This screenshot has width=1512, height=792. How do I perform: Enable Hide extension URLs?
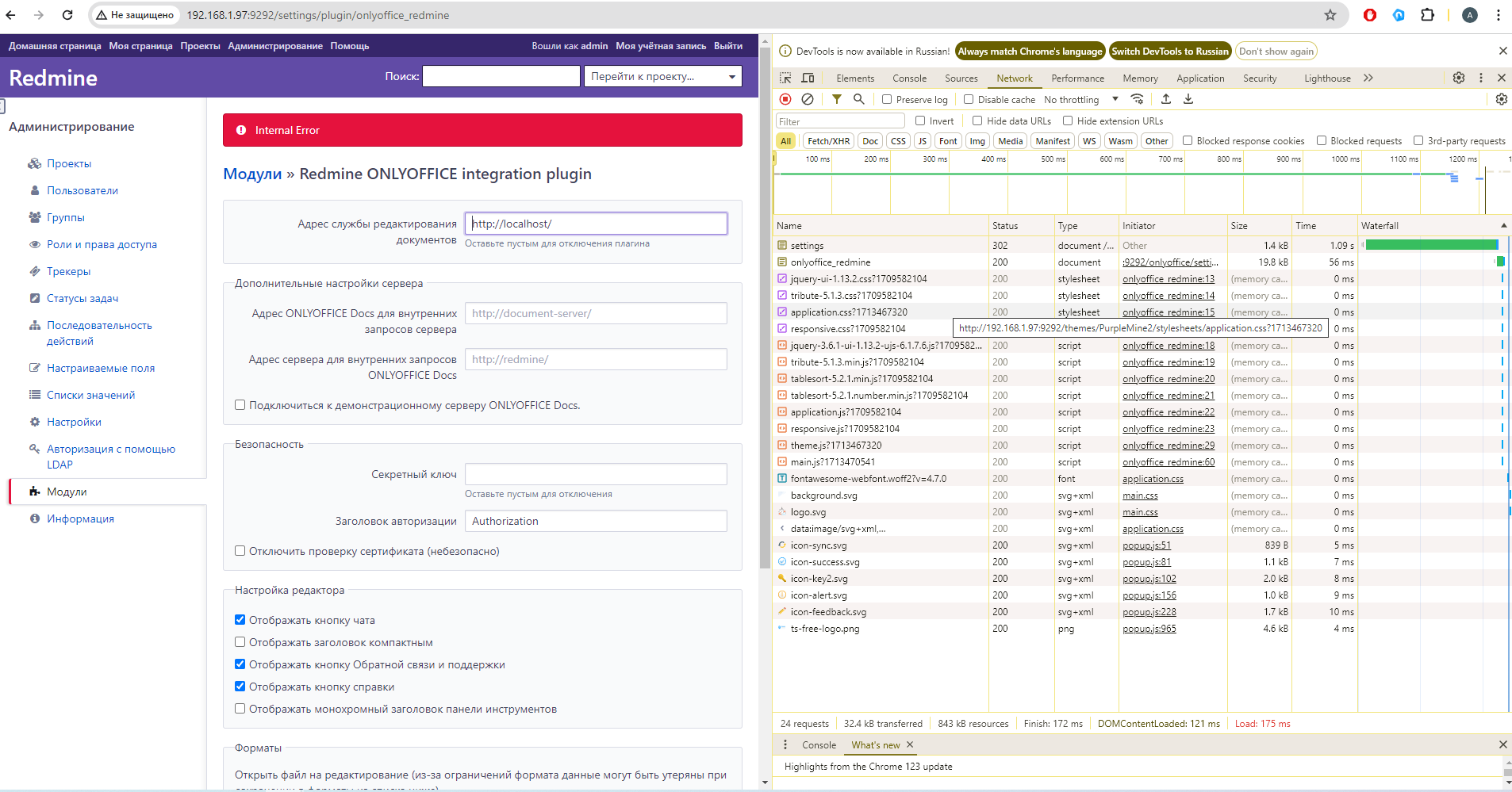pyautogui.click(x=1068, y=121)
